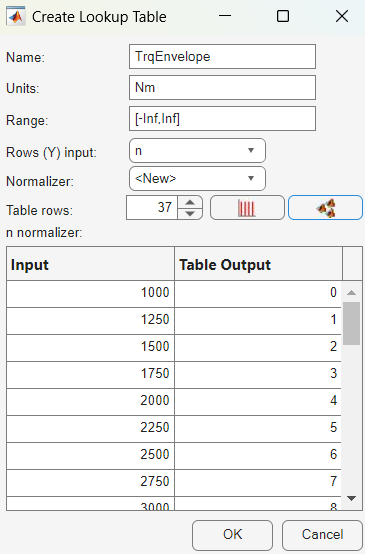Click the Table rows value field showing 37
The image size is (365, 554).
pyautogui.click(x=152, y=208)
